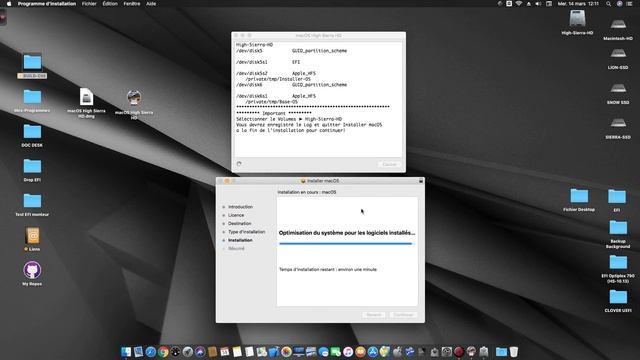
Task: Open Photos app from the Dock
Action: coord(286,351)
